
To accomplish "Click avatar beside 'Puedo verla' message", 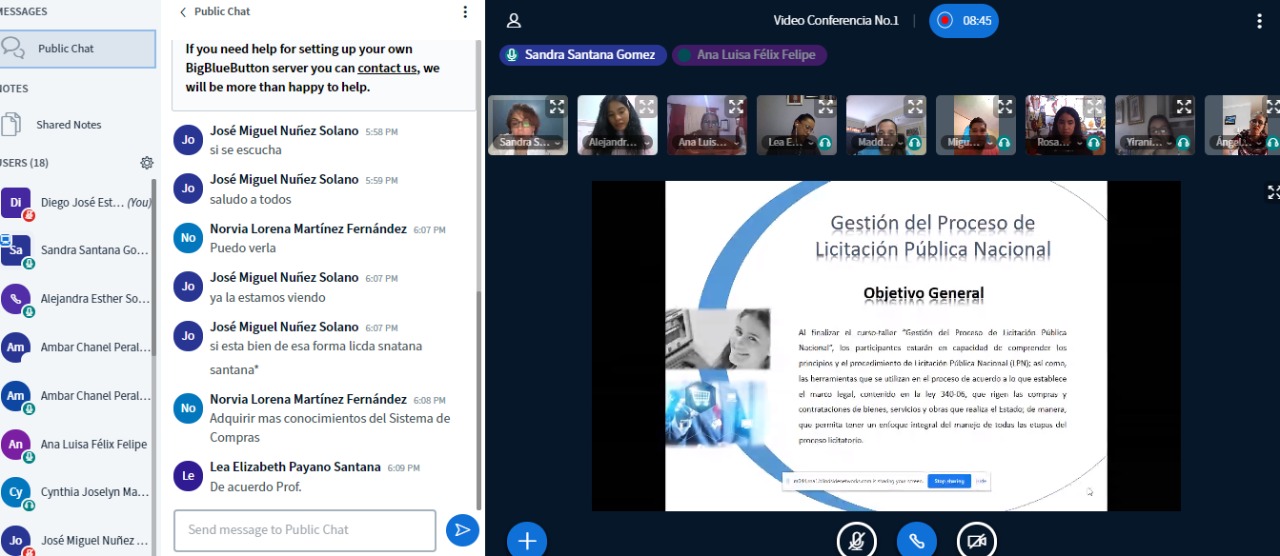I will pos(187,238).
